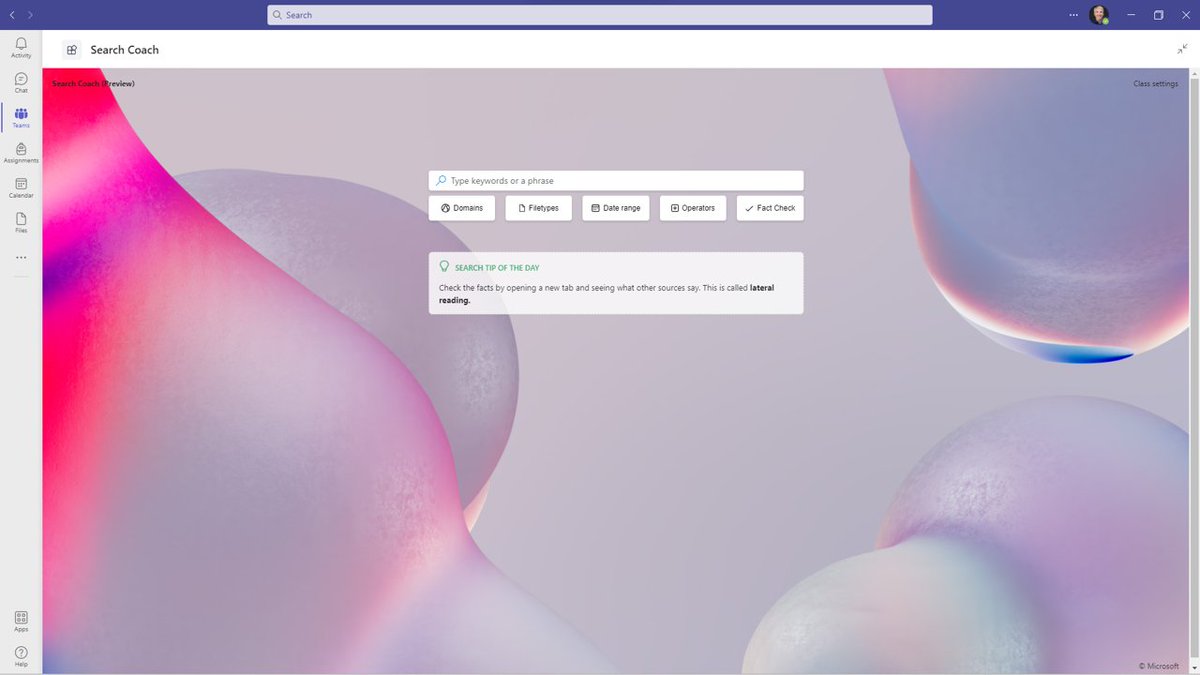Viewport: 1200px width, 675px height.
Task: Select Teams in the left rail
Action: (21, 118)
